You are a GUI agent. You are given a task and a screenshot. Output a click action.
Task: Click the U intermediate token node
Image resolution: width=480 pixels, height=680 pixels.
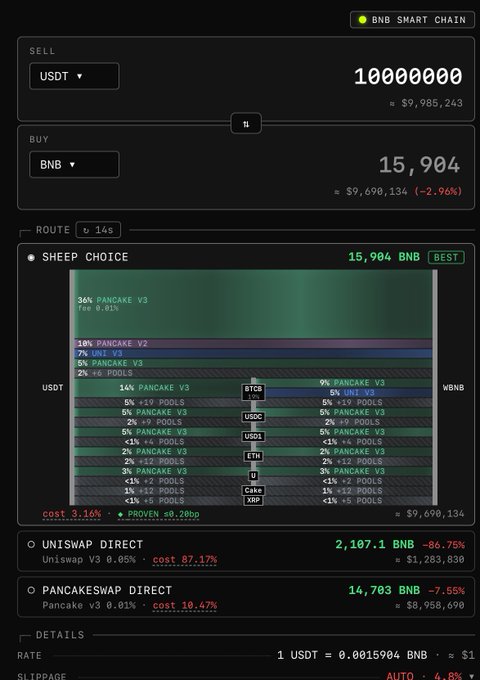tap(253, 476)
